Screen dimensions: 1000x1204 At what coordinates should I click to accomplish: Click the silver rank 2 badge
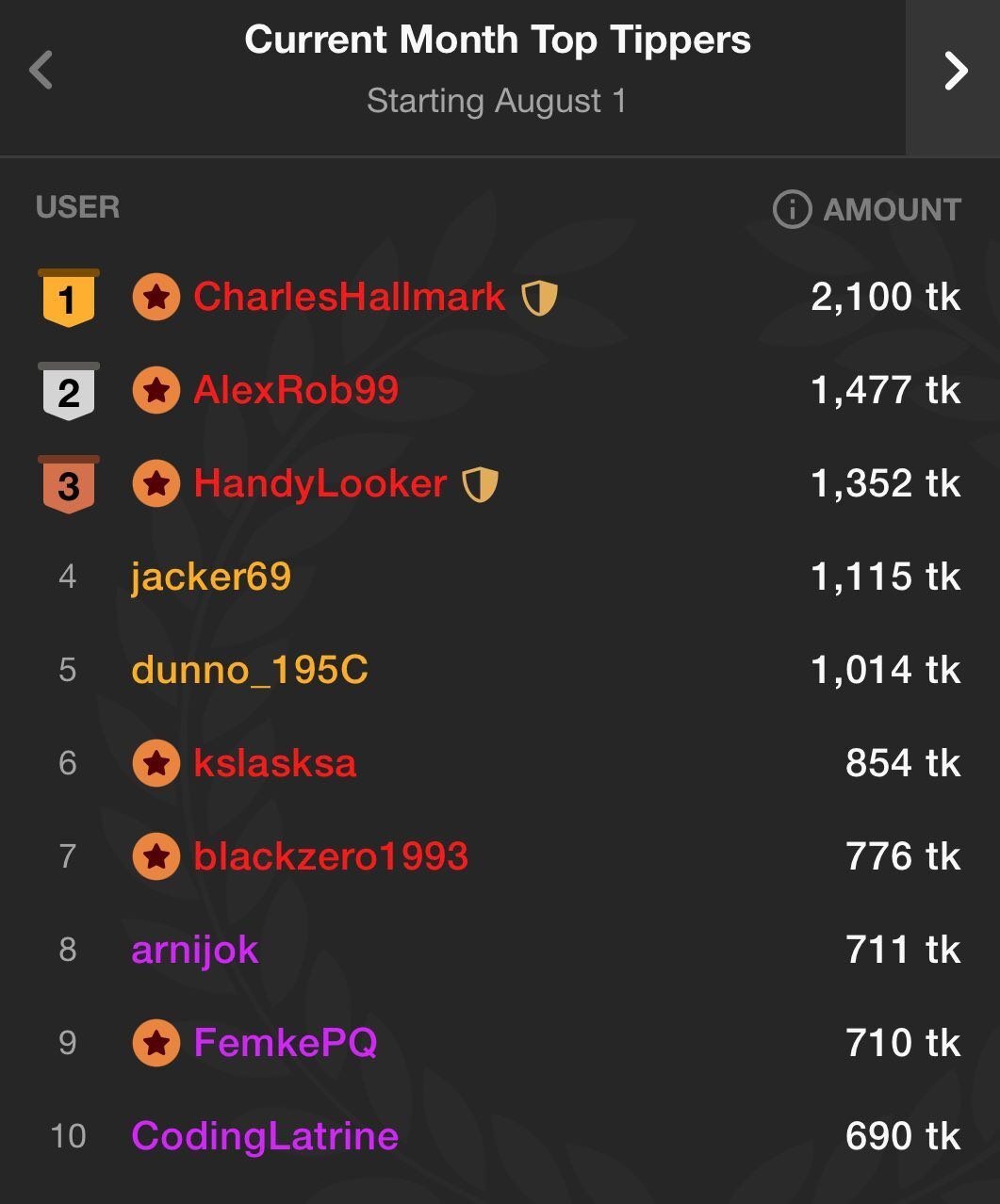pos(68,391)
